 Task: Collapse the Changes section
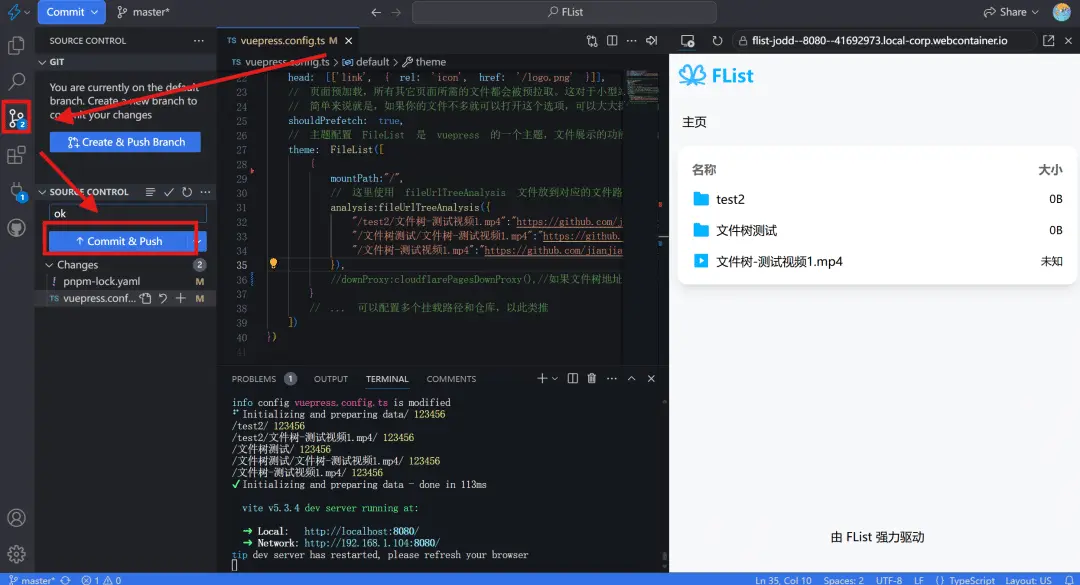click(x=49, y=265)
